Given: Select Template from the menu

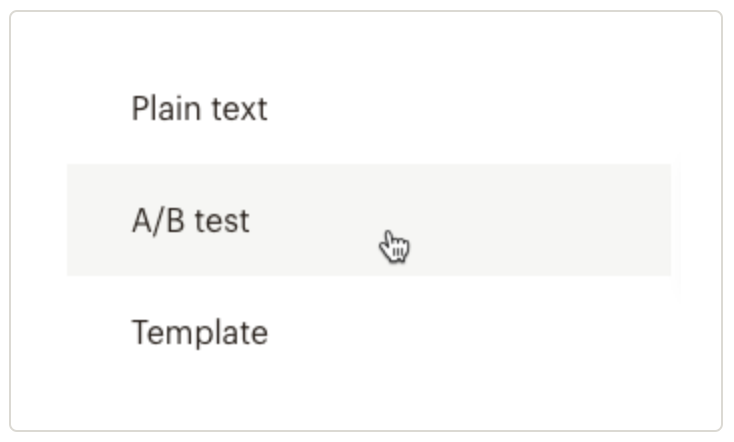Looking at the screenshot, I should pos(199,332).
